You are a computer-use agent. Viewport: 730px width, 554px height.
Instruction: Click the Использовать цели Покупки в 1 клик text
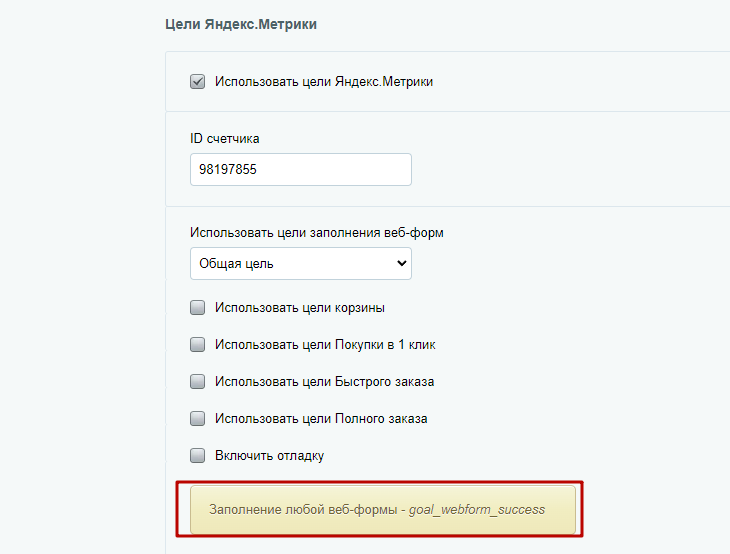coord(325,345)
